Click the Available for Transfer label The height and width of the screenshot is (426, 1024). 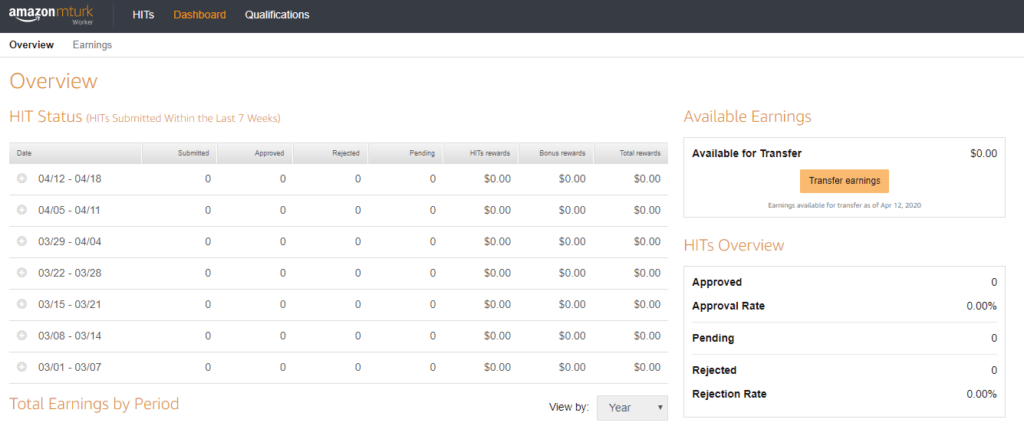[x=746, y=154]
